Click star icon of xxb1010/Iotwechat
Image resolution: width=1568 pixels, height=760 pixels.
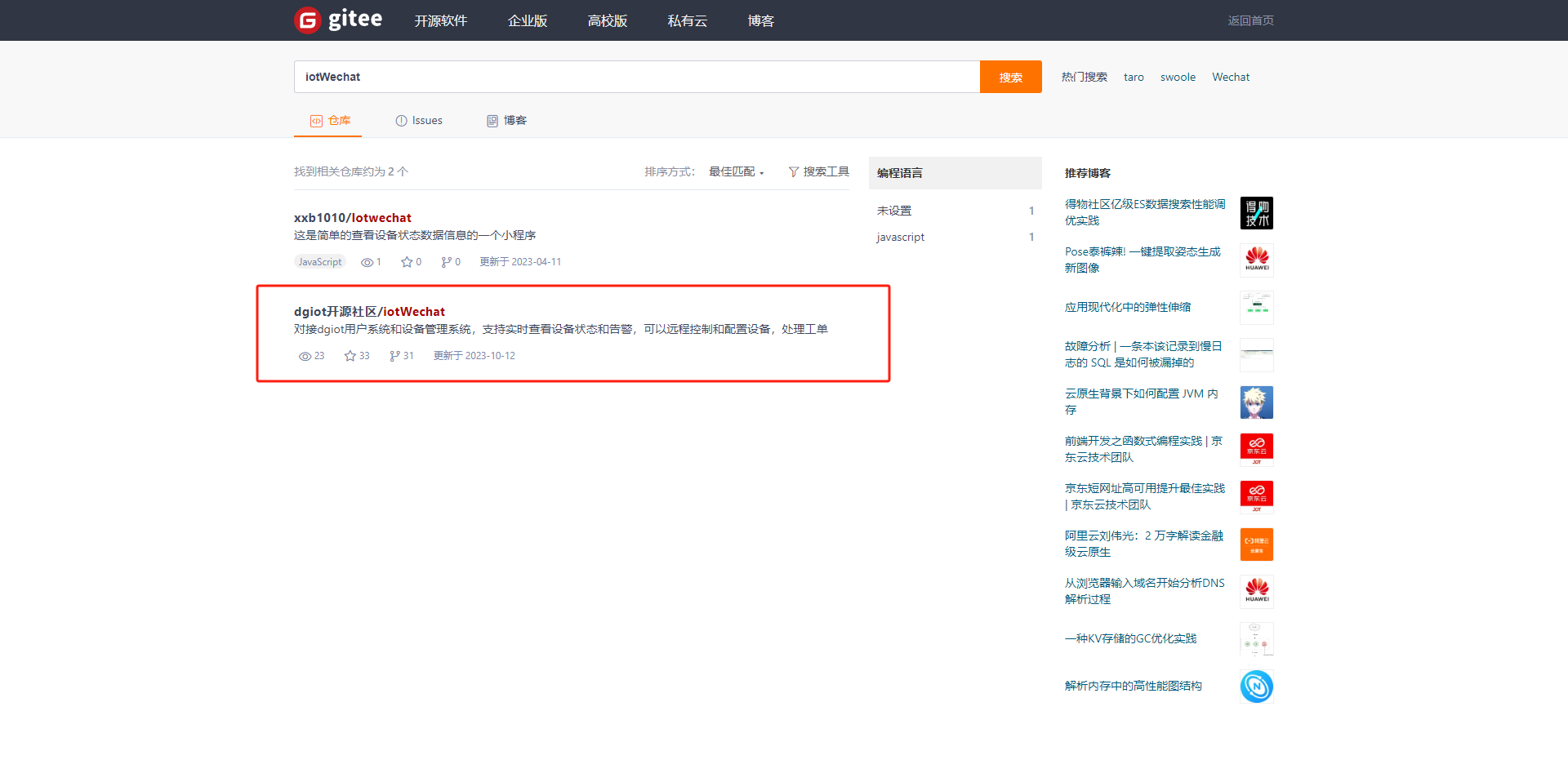(x=407, y=262)
